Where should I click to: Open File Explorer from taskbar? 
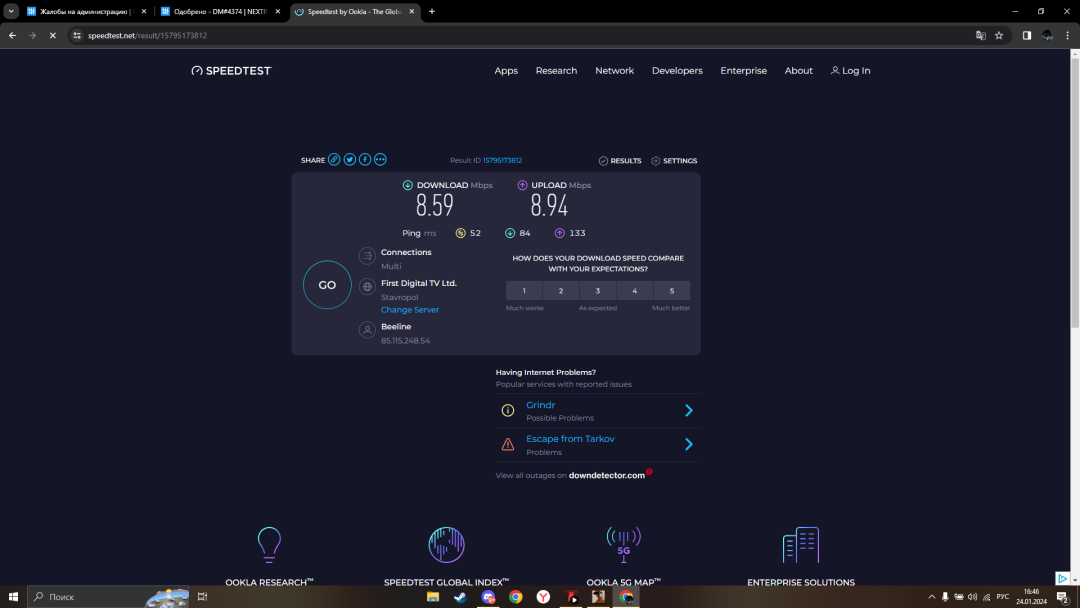click(x=433, y=597)
